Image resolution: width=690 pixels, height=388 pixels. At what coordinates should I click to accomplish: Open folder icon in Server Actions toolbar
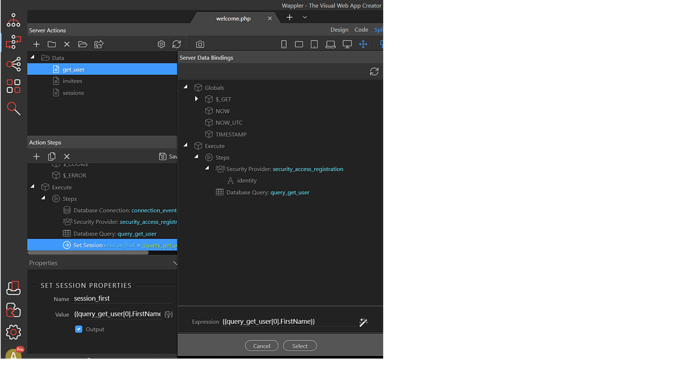[82, 44]
